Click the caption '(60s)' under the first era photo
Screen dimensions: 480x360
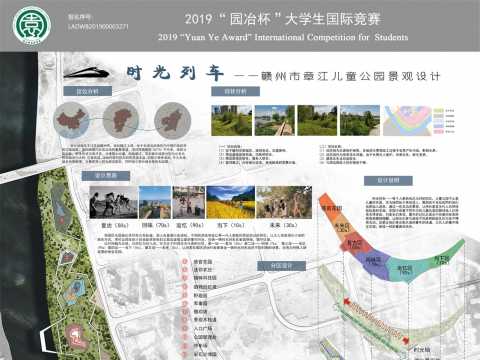pos(121,226)
